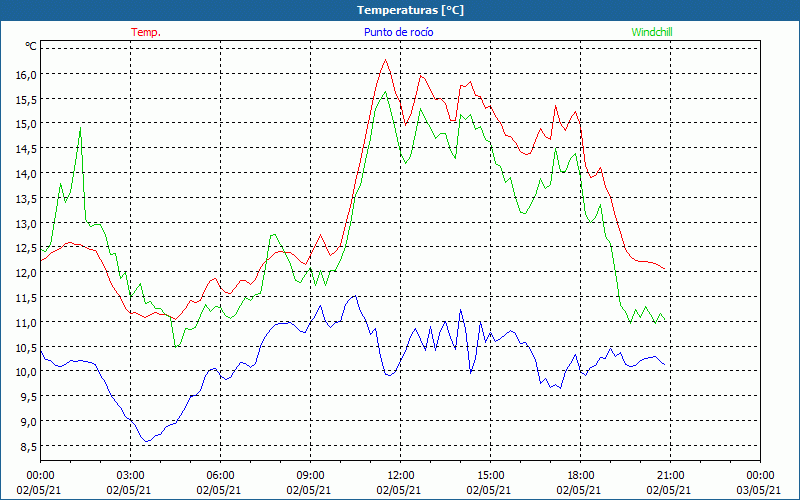Click the 21:00 time axis label
The width and height of the screenshot is (800, 500).
(x=670, y=476)
